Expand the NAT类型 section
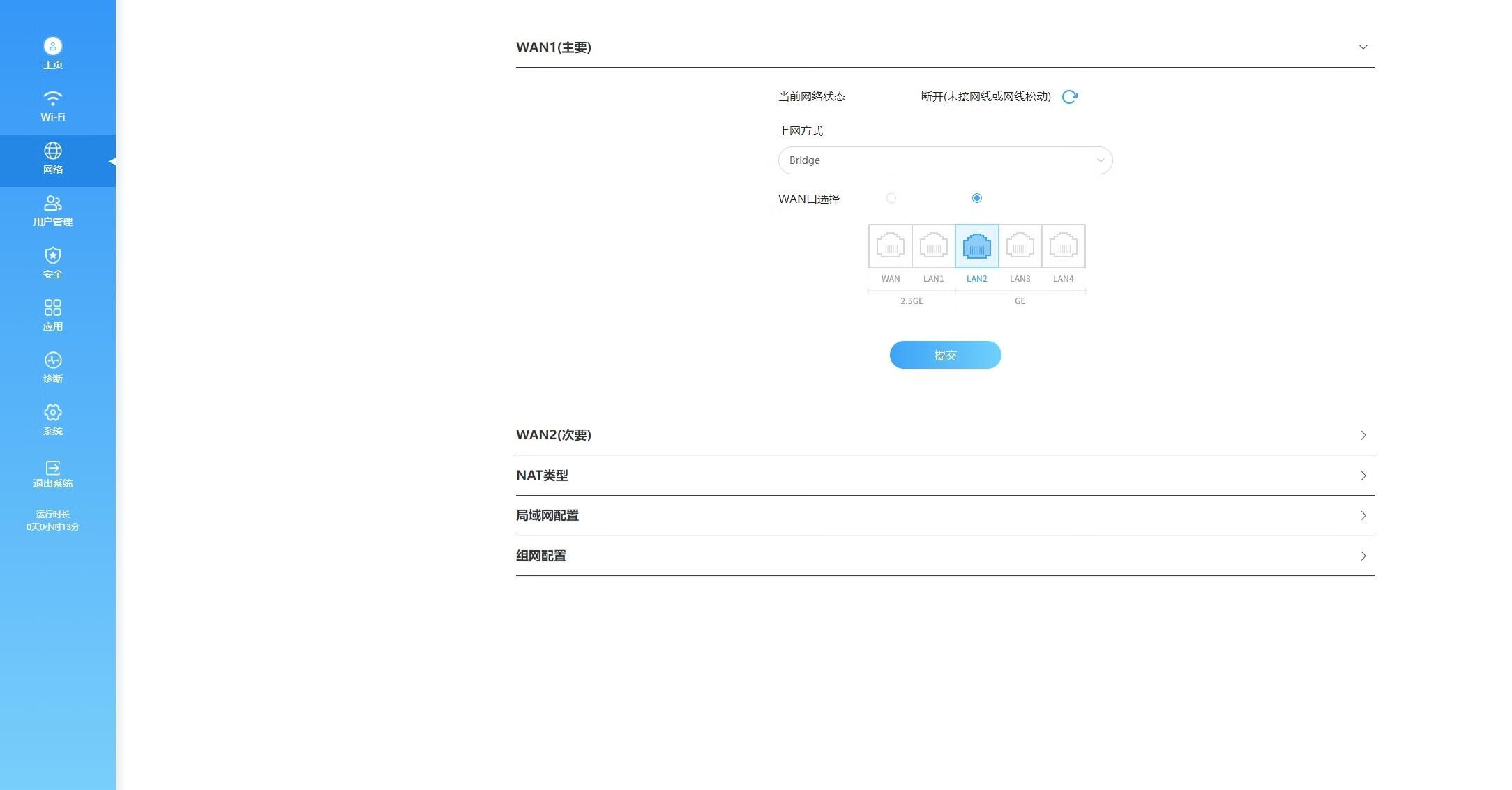 (x=1363, y=476)
